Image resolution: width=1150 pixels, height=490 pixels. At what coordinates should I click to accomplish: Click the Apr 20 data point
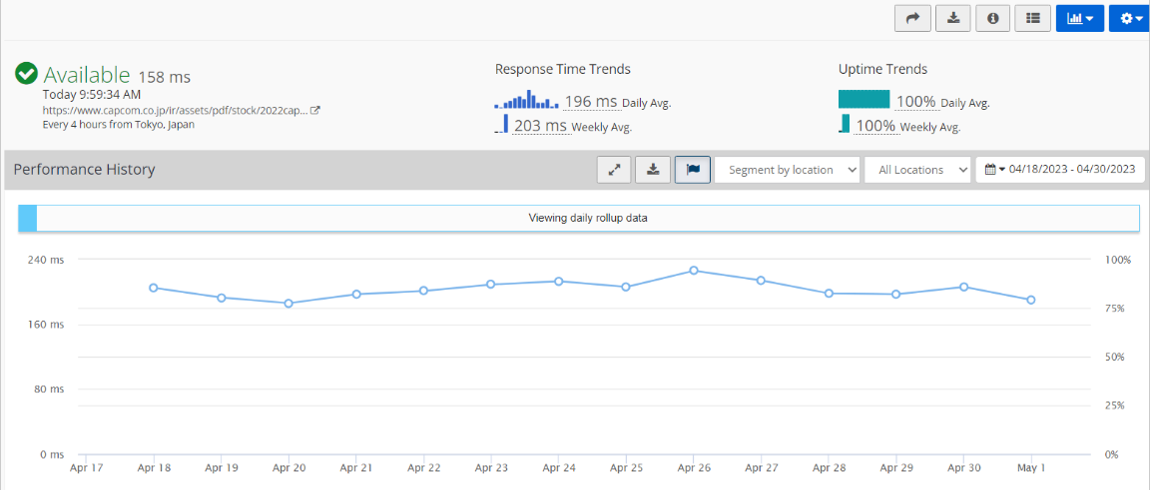[x=288, y=303]
